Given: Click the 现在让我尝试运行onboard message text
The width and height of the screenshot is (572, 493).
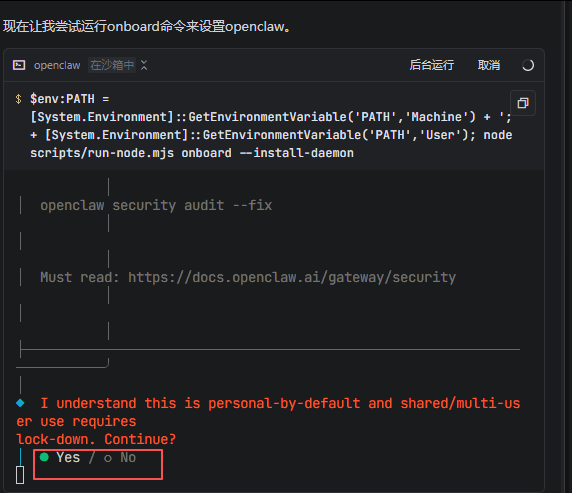Looking at the screenshot, I should [x=147, y=26].
